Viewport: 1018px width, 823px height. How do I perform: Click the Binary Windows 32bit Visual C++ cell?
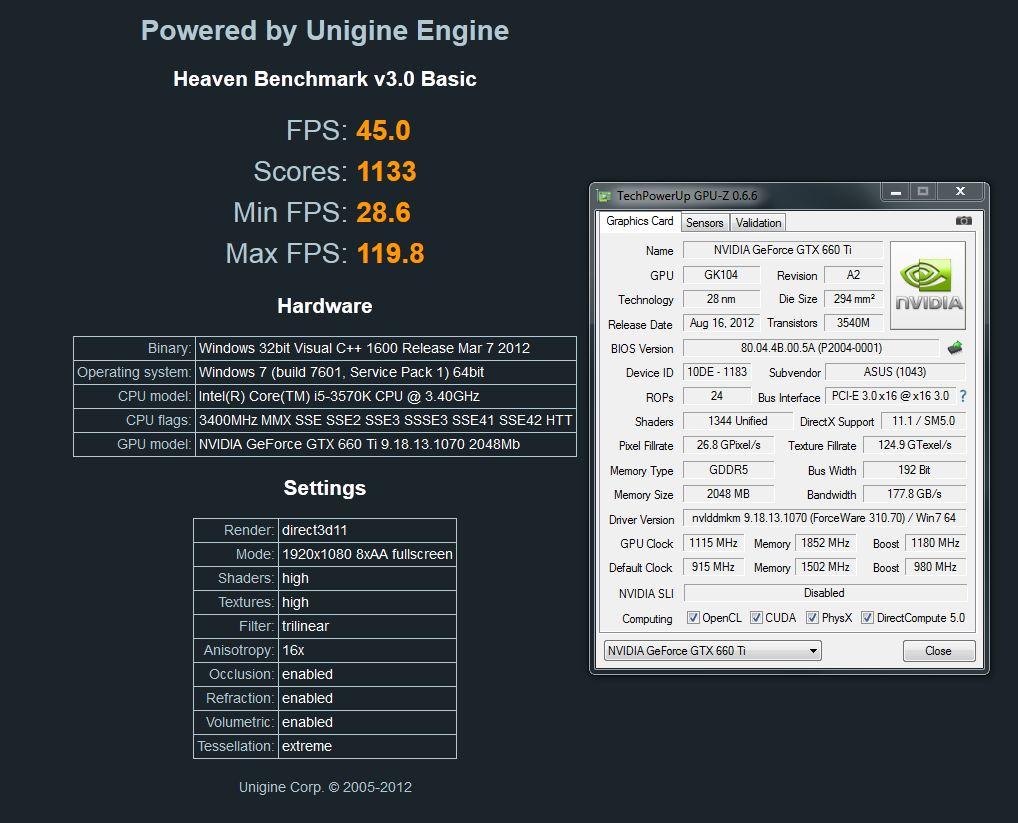click(386, 349)
